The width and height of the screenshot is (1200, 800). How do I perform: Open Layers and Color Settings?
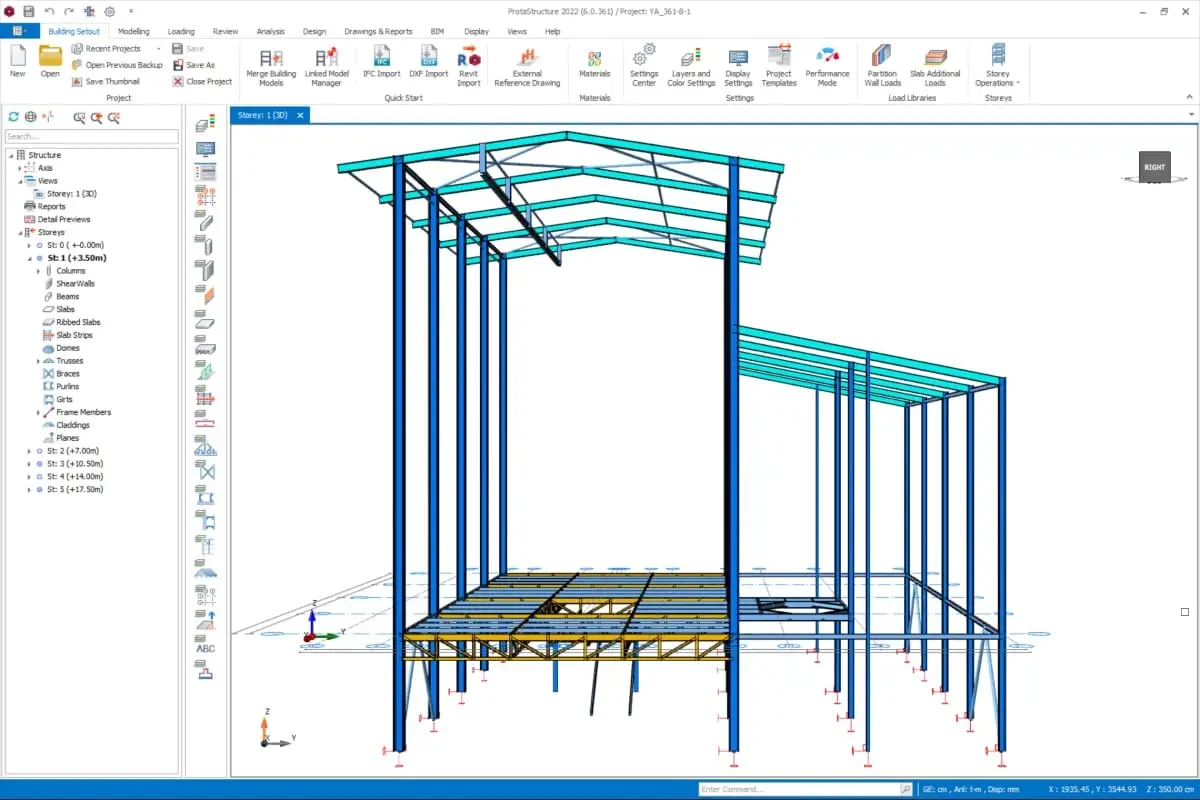pyautogui.click(x=691, y=65)
